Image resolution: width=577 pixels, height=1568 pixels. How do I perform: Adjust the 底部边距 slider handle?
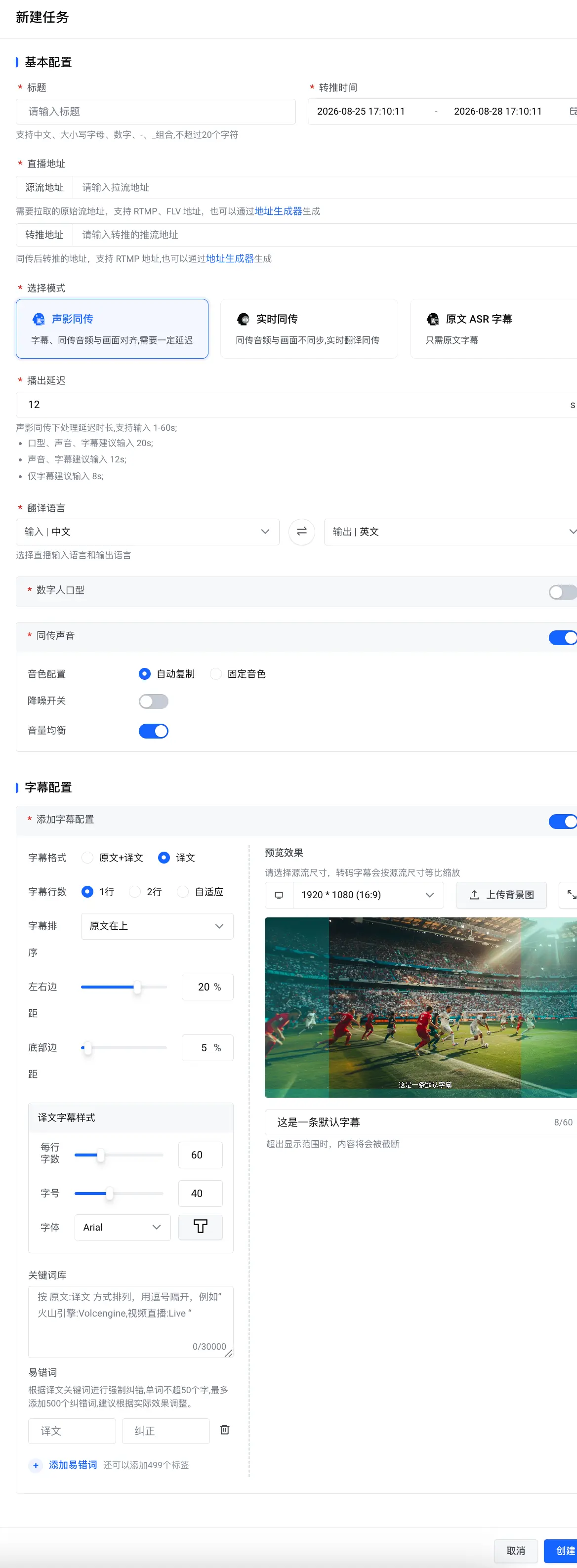(87, 1048)
